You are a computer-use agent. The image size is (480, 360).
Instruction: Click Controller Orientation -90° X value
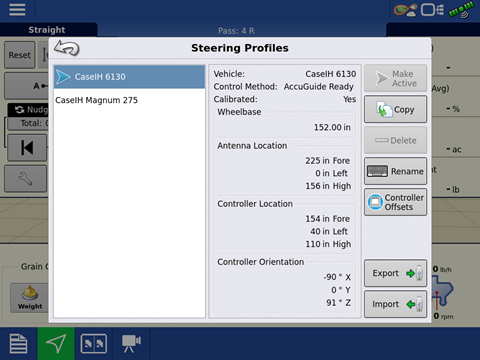(337, 277)
